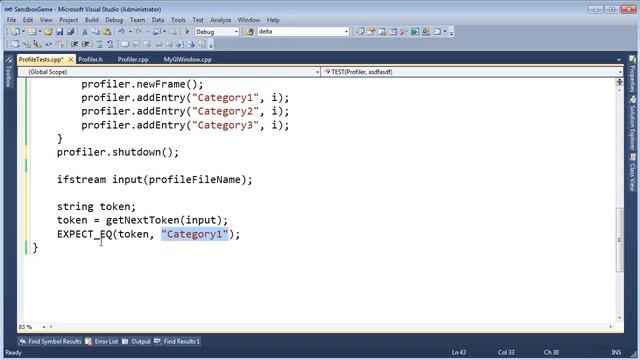Expand the New Project dropdown arrow
The width and height of the screenshot is (640, 360).
(x=23, y=31)
